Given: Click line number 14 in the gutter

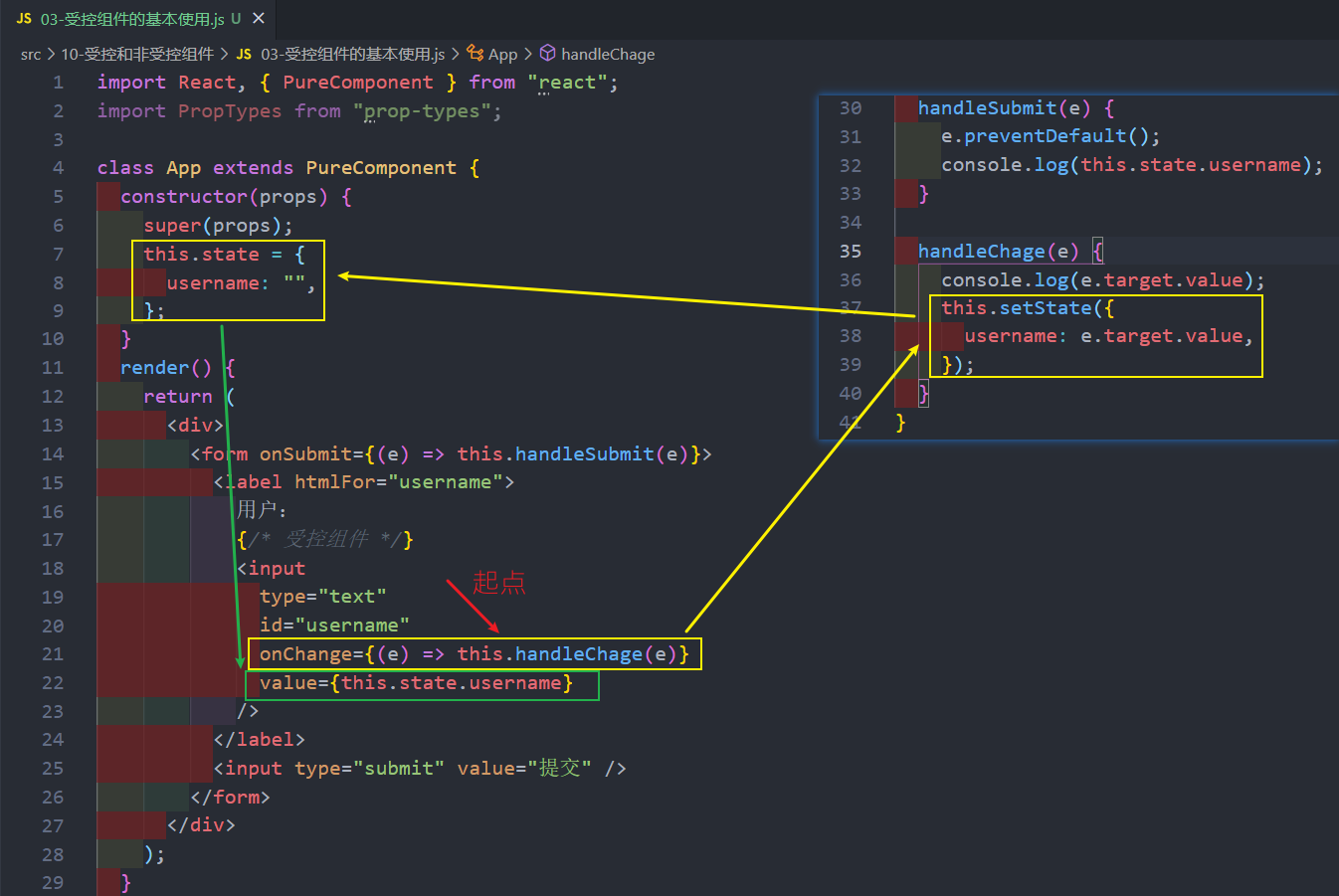Looking at the screenshot, I should point(53,454).
